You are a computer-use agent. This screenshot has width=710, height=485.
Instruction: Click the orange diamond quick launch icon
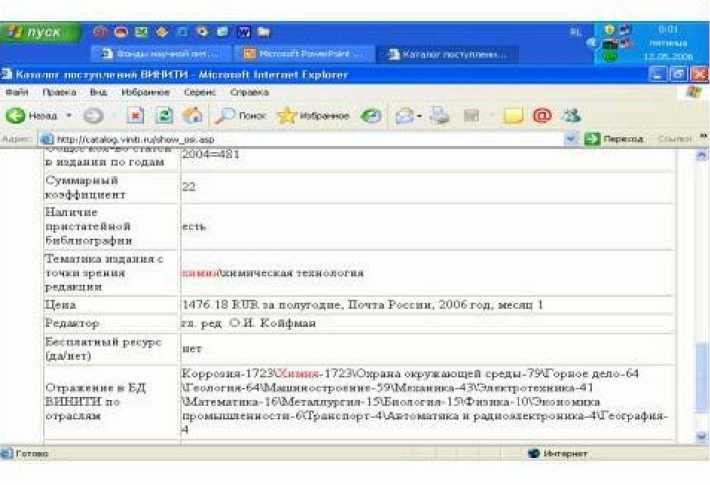[162, 32]
